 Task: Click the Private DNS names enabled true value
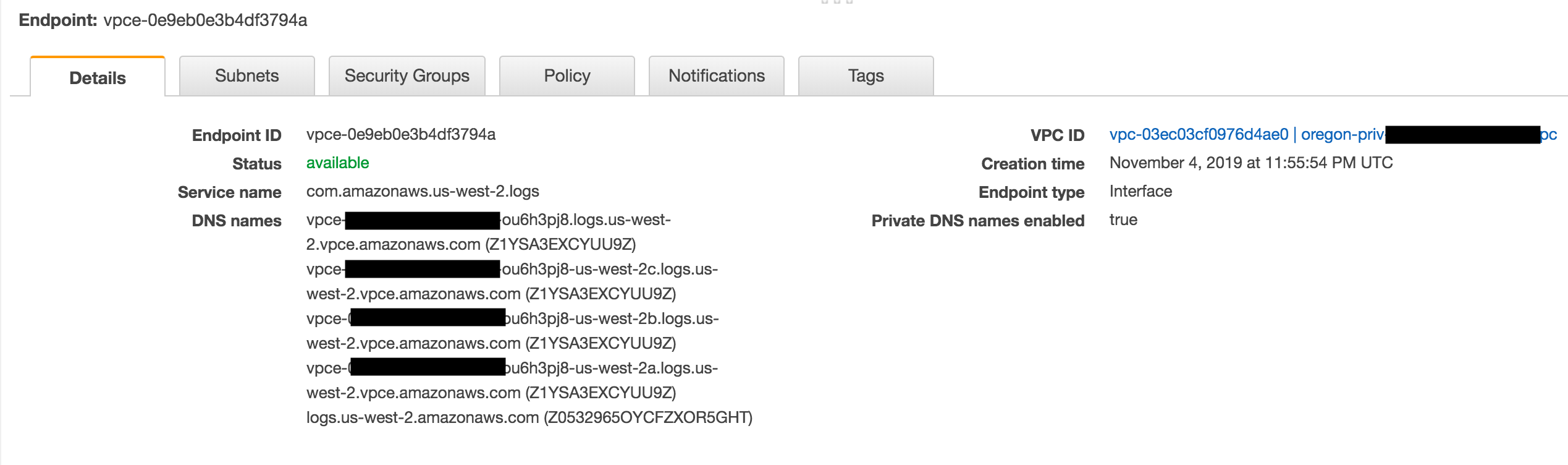pos(1123,220)
